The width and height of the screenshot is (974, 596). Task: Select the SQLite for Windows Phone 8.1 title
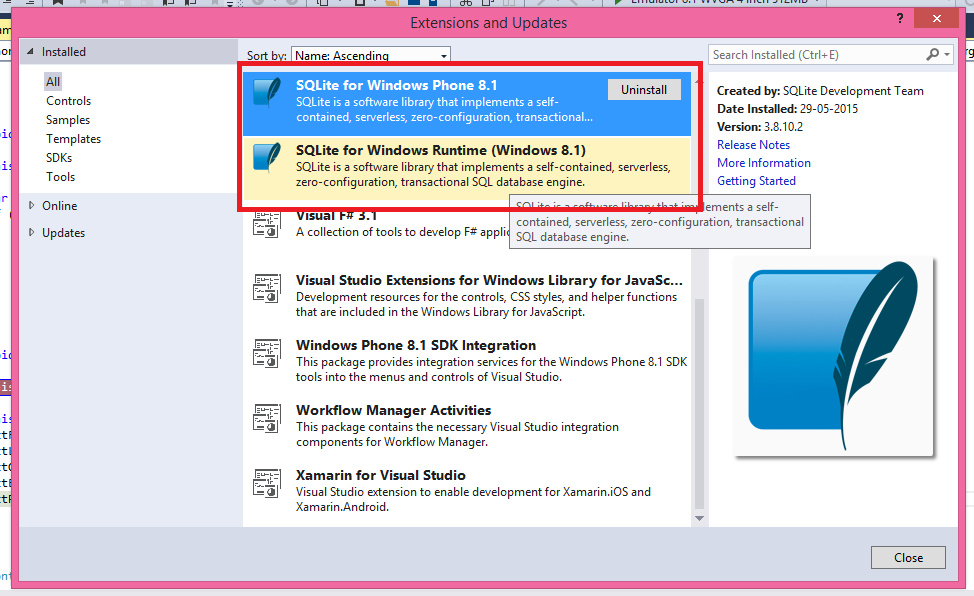[396, 85]
